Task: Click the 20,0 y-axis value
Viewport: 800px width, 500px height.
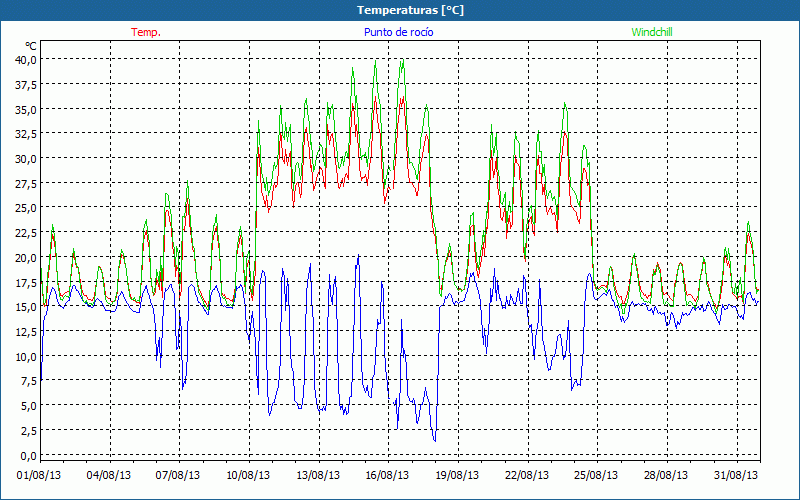Action: coord(26,258)
